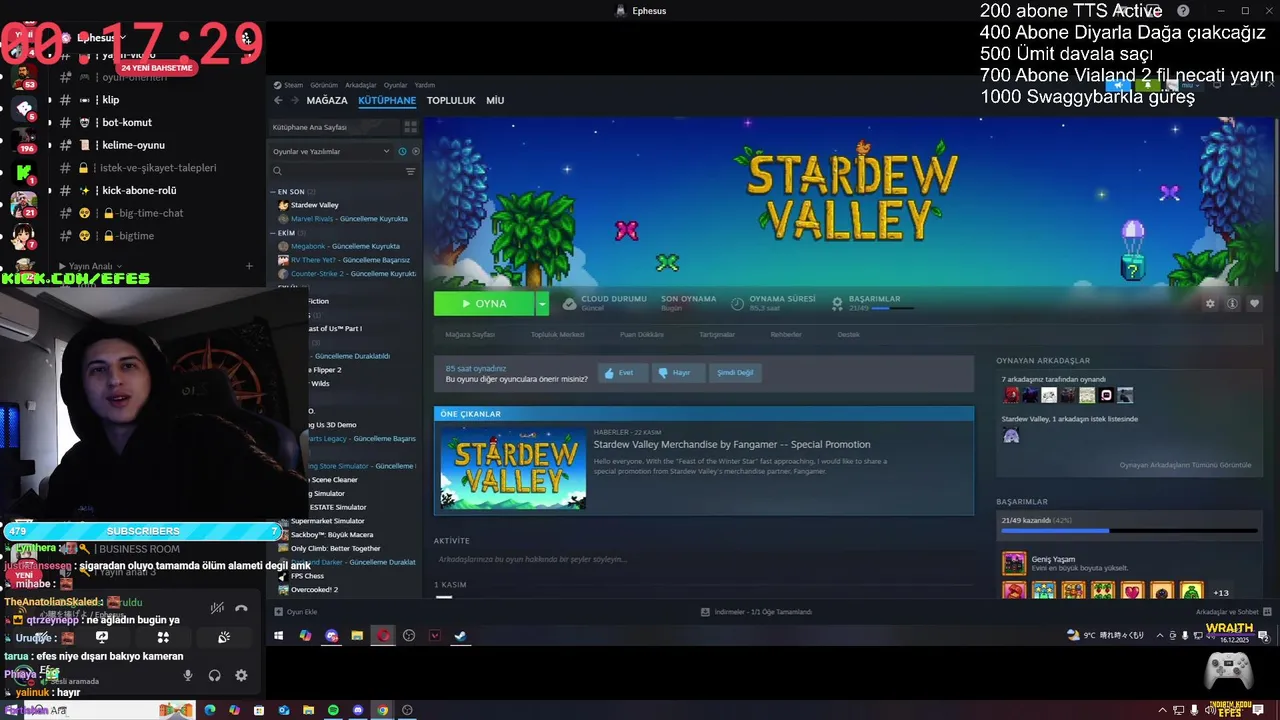This screenshot has width=1280, height=720.
Task: Open the Yardım menu
Action: coord(425,85)
